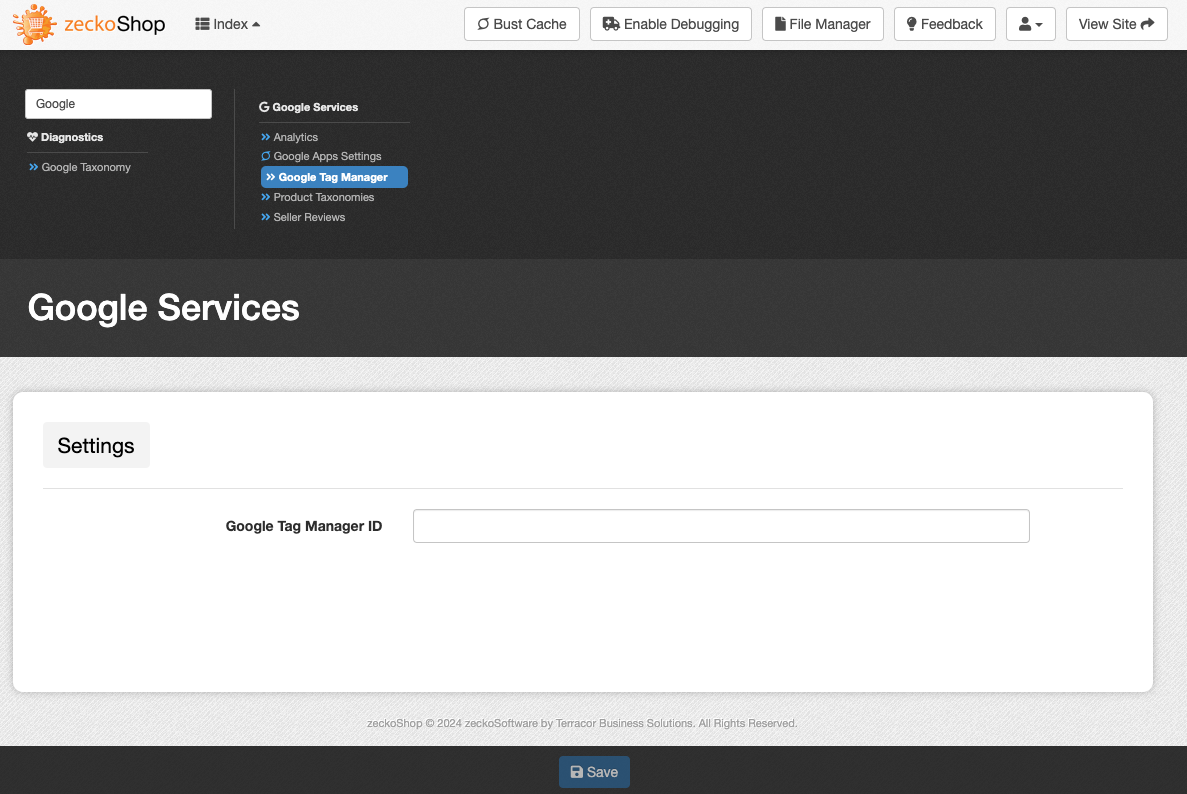The image size is (1187, 794).
Task: Select Google Apps Settings
Action: (x=327, y=156)
